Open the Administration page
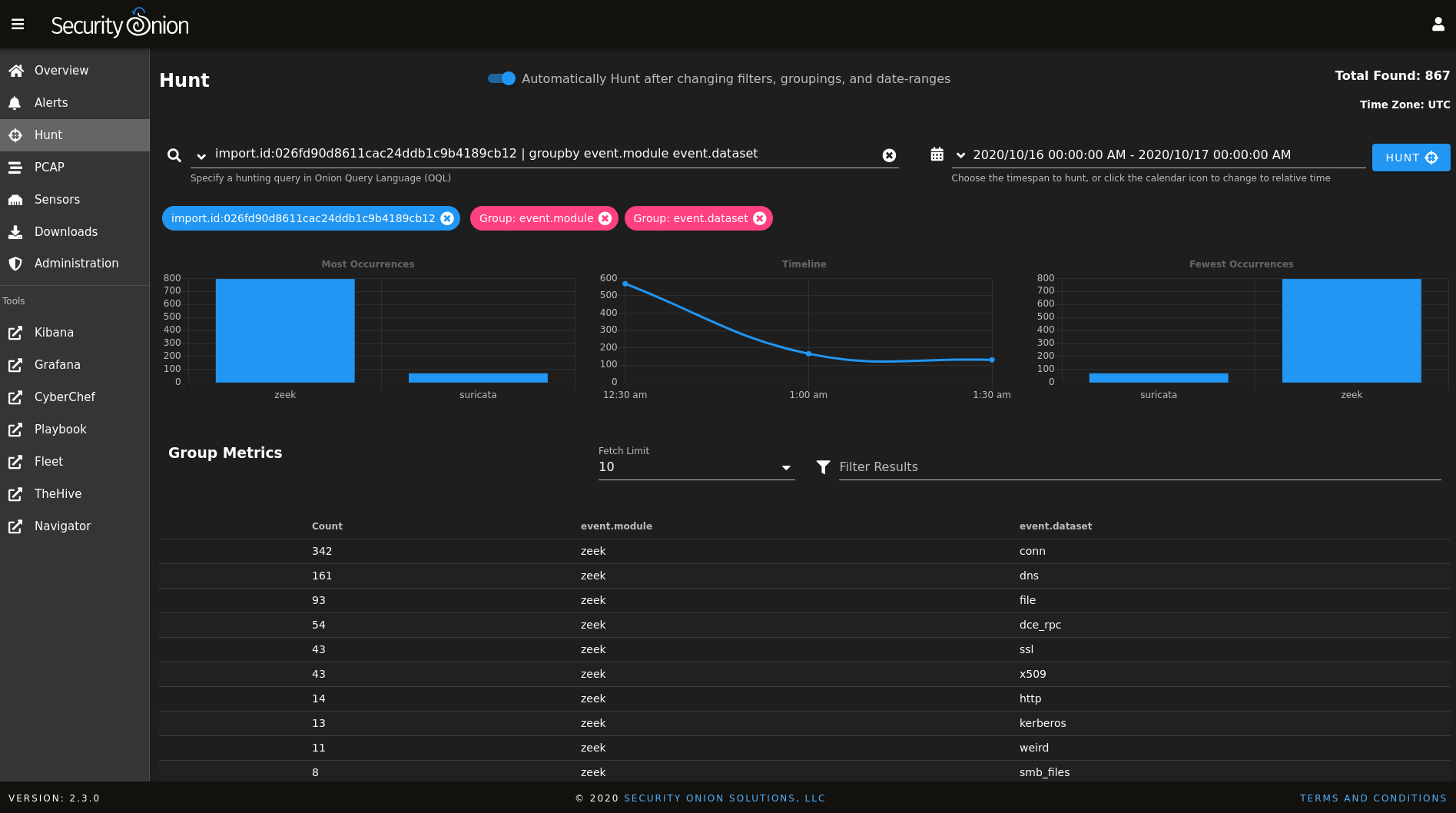This screenshot has height=813, width=1456. click(x=76, y=263)
